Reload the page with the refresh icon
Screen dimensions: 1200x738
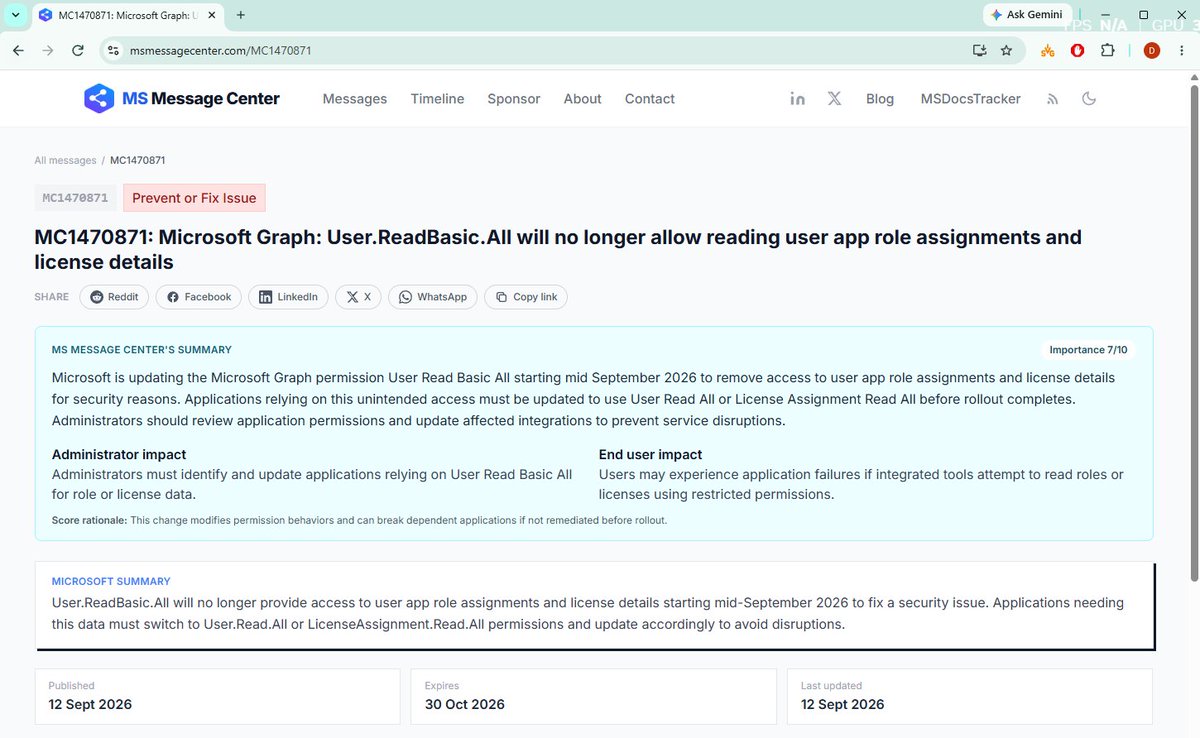[x=78, y=50]
